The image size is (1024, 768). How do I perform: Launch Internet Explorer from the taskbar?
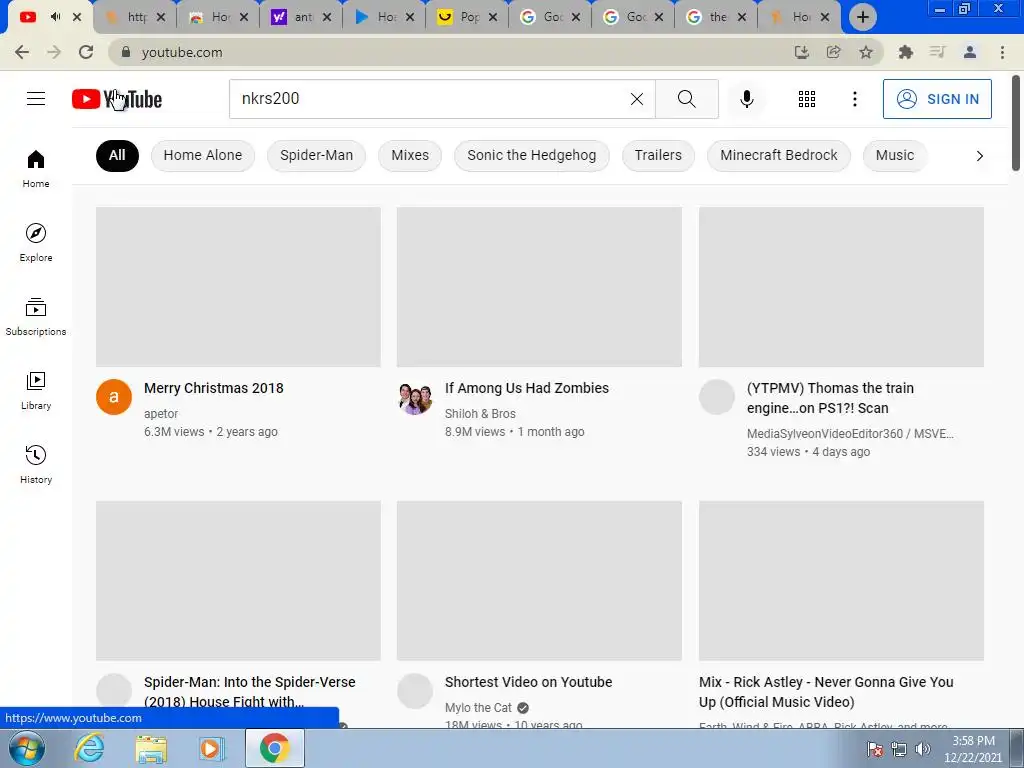tap(89, 748)
